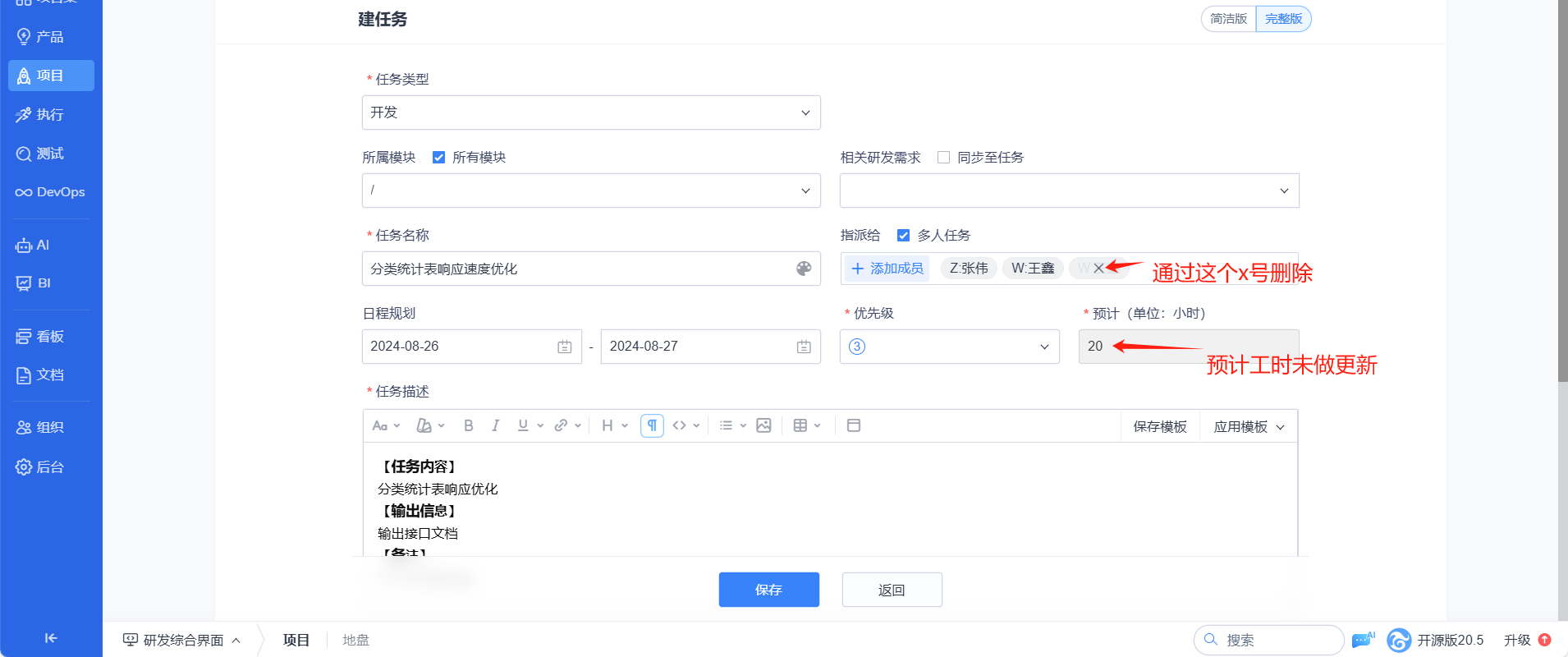This screenshot has width=1568, height=657.
Task: Expand the 优先级 dropdown
Action: (949, 347)
